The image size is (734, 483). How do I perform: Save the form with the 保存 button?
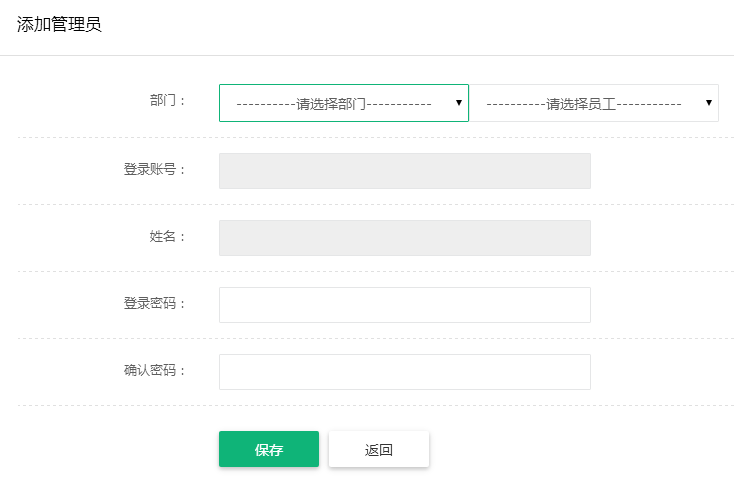tap(269, 449)
